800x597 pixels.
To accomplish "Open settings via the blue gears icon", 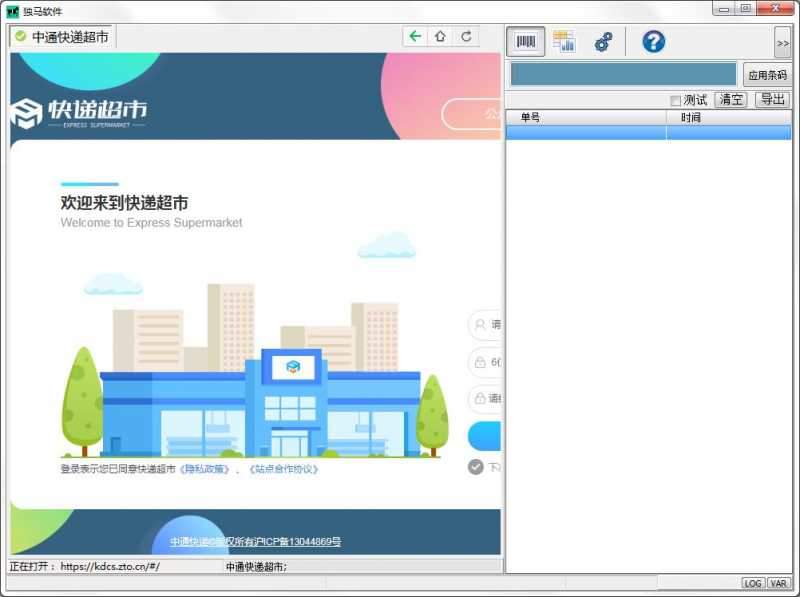I will pyautogui.click(x=603, y=42).
